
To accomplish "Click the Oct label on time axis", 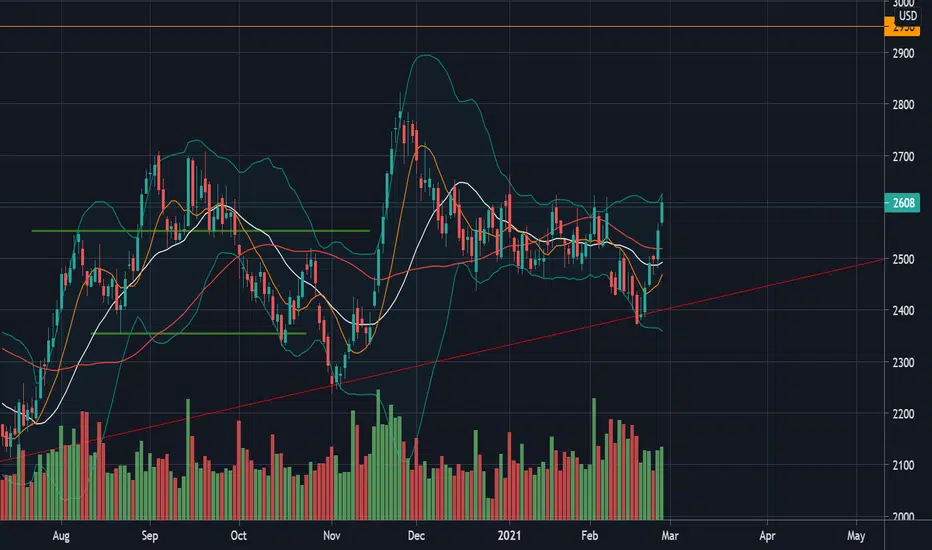I will [238, 536].
